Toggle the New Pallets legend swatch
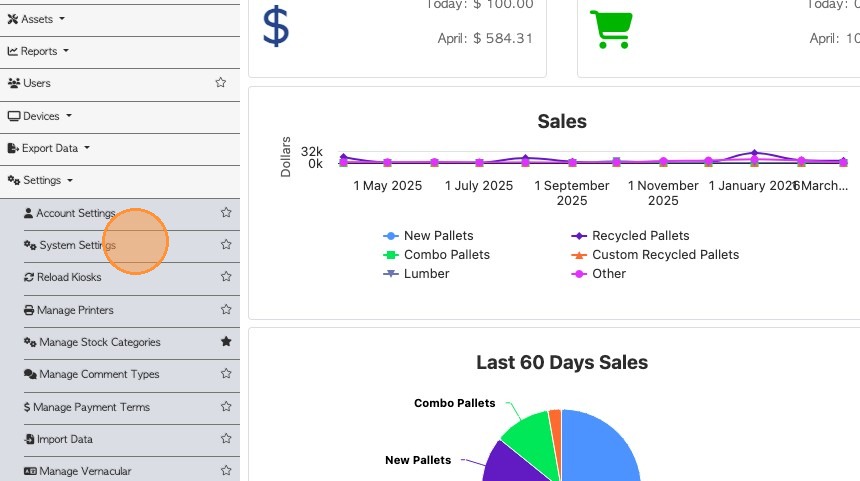Viewport: 860px width, 481px height. pyautogui.click(x=391, y=236)
